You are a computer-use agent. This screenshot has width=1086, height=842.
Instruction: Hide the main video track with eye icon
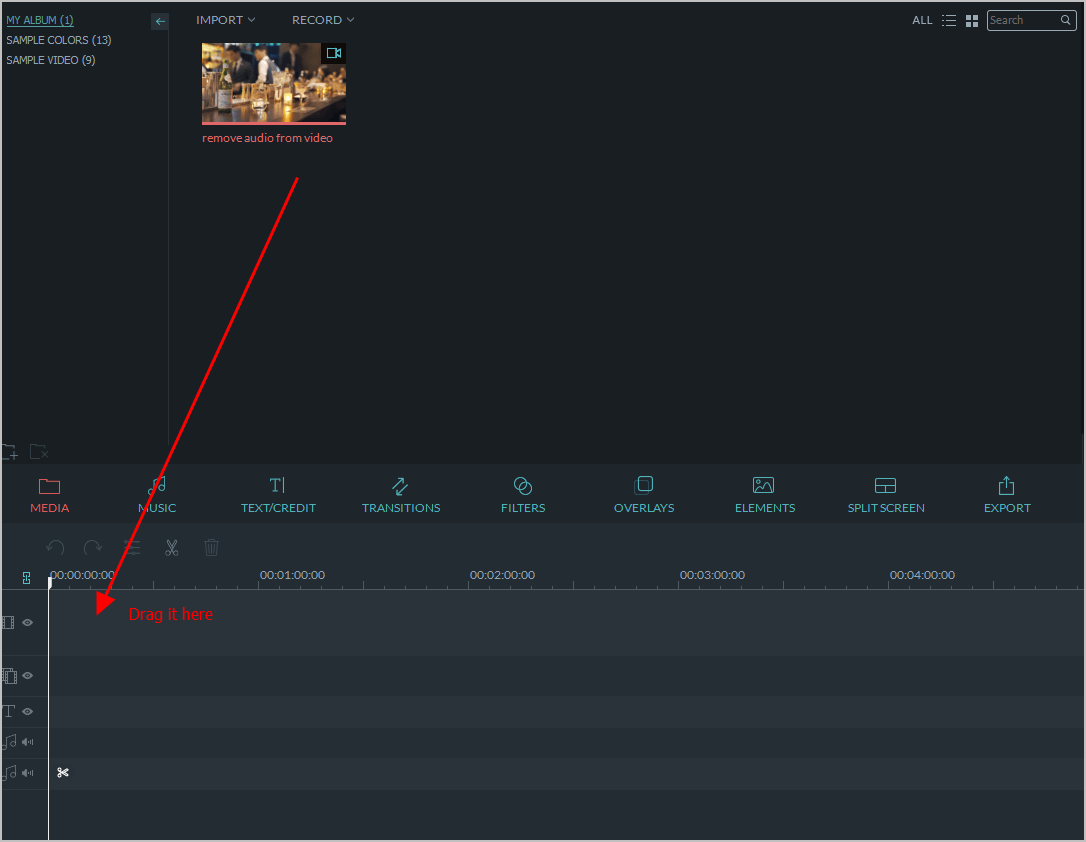[28, 622]
